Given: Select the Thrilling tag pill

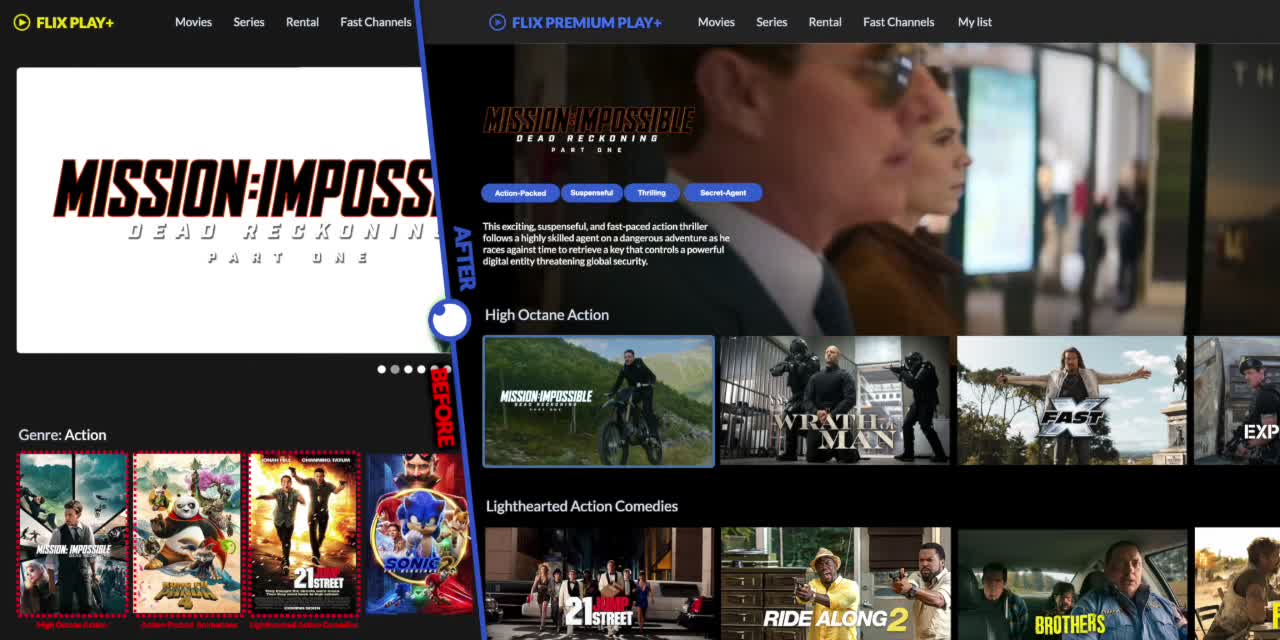Looking at the screenshot, I should point(652,193).
